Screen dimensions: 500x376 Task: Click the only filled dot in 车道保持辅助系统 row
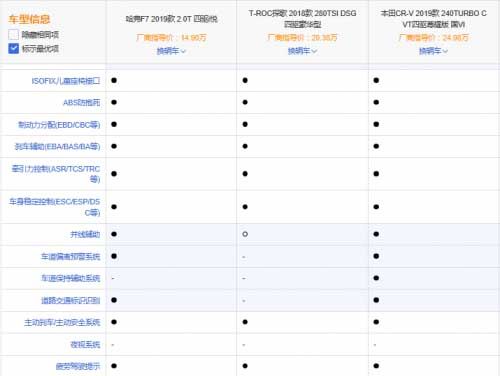376,278
